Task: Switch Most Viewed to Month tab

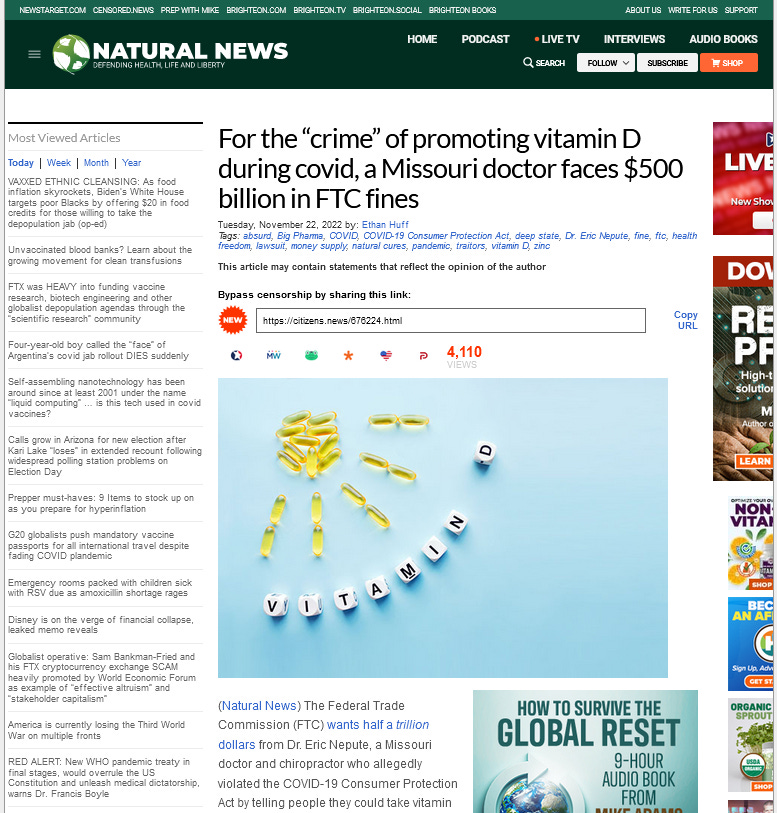Action: 96,163
